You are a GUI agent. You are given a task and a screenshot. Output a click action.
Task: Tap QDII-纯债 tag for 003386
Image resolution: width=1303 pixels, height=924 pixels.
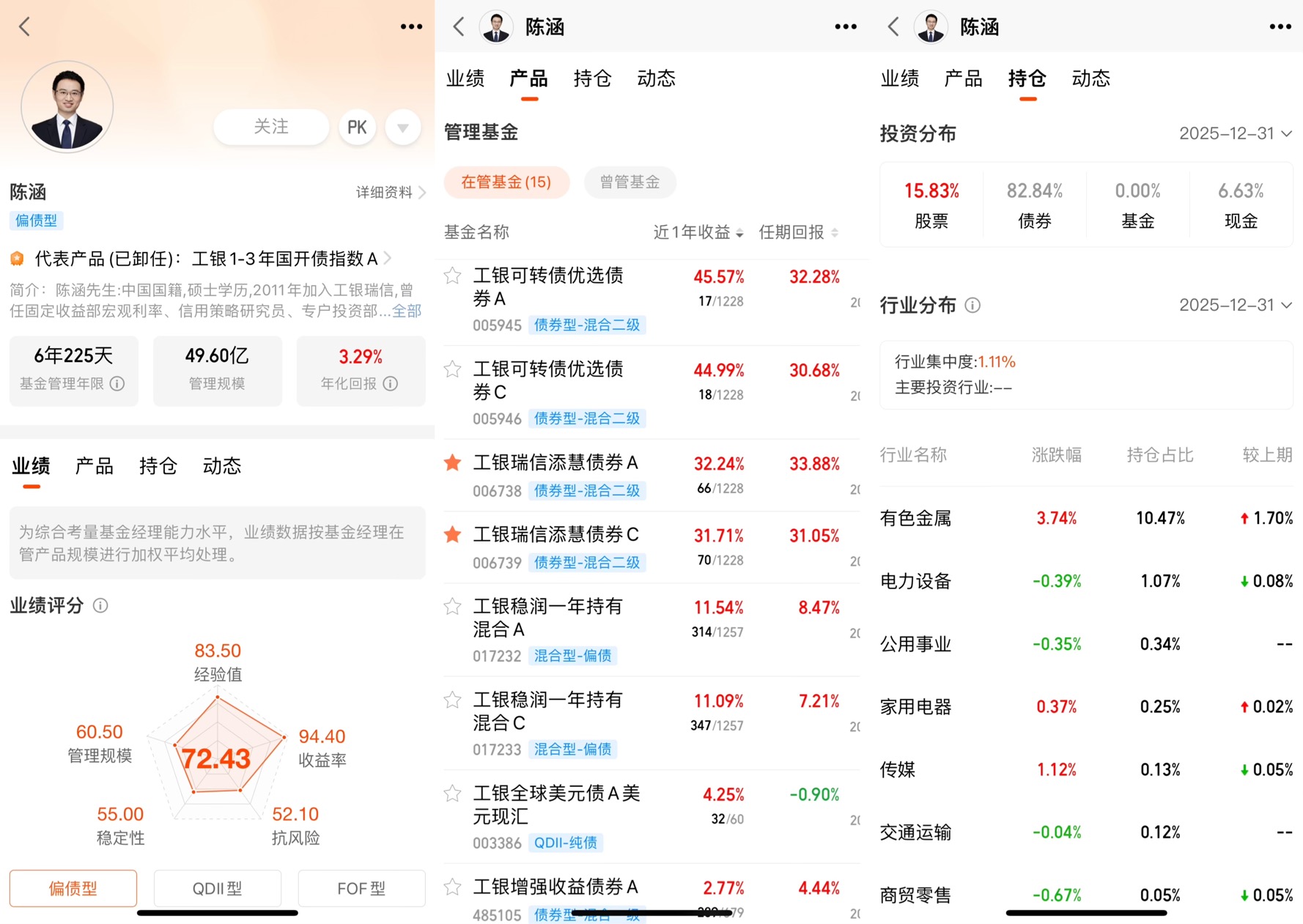[x=565, y=843]
